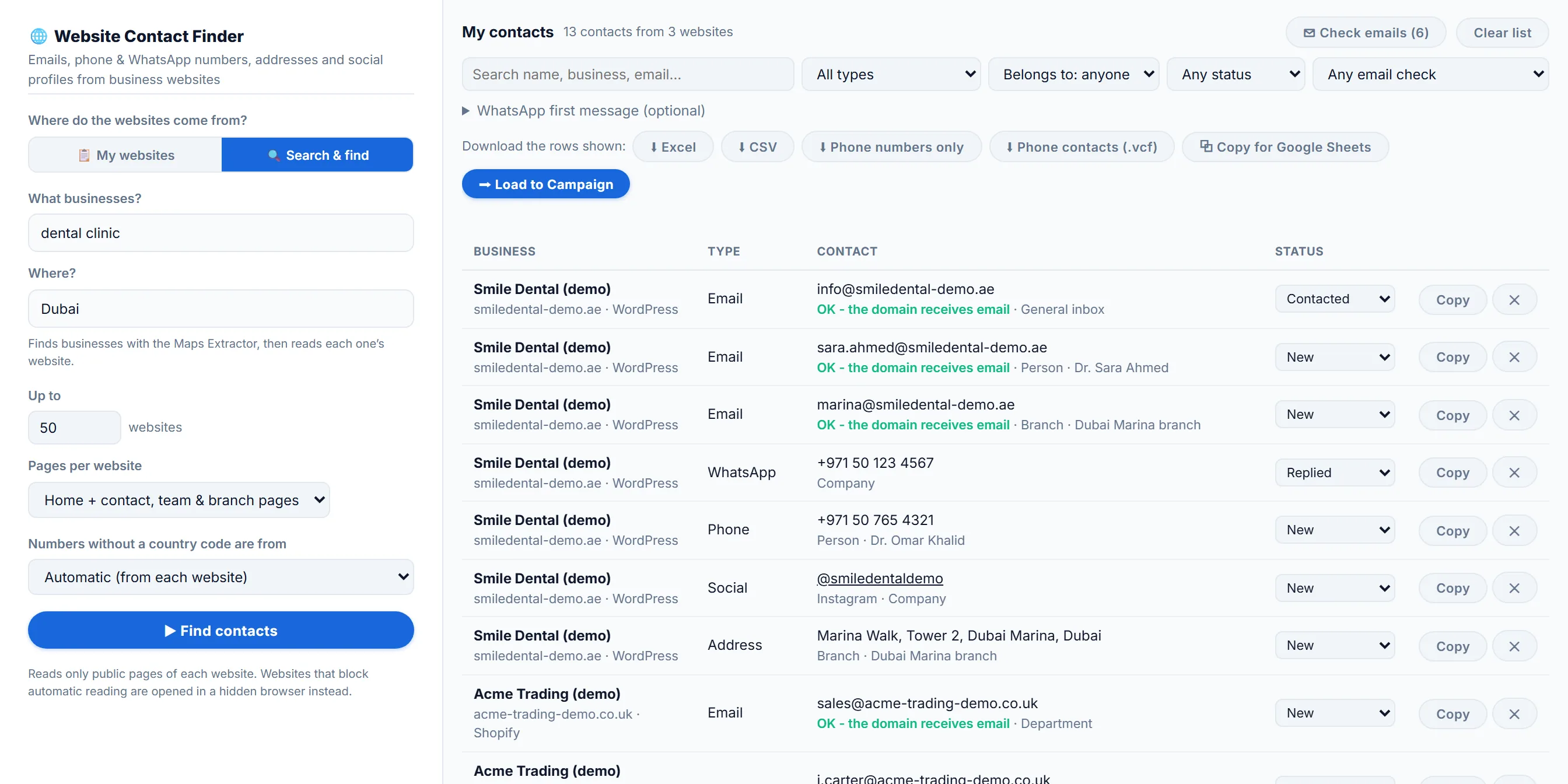Remove the marina@smiledental-demo.ae row
Viewport: 1568px width, 784px height.
1514,415
